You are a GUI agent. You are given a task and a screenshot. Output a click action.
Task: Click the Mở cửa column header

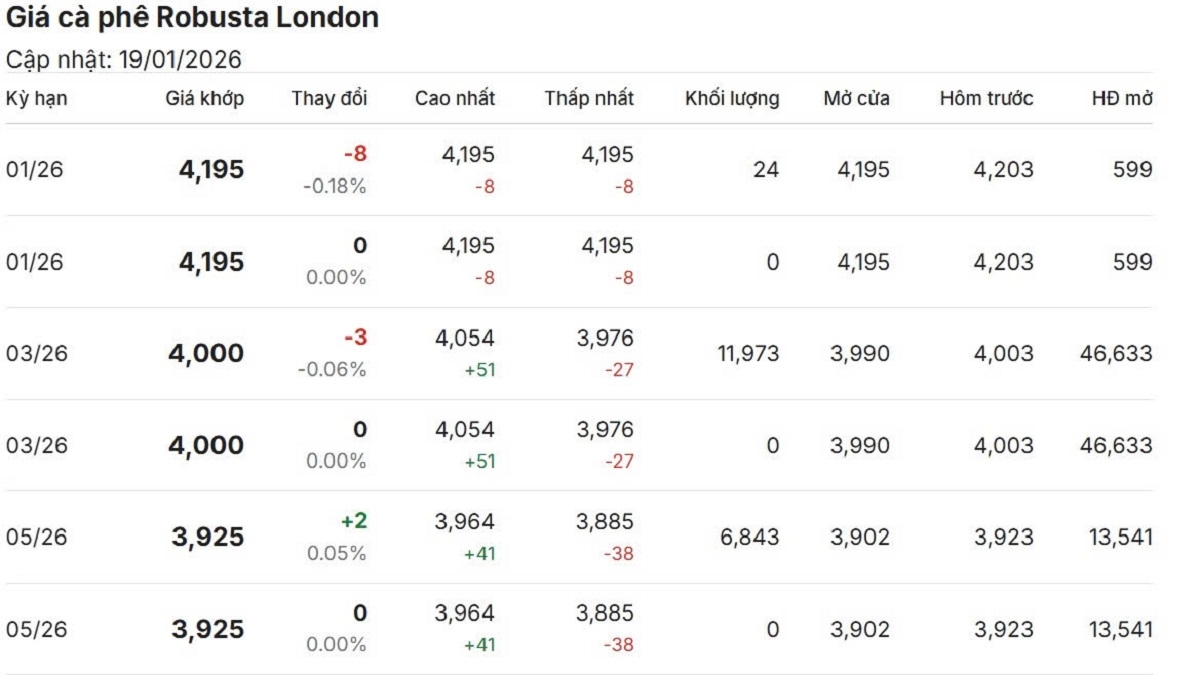click(x=856, y=98)
